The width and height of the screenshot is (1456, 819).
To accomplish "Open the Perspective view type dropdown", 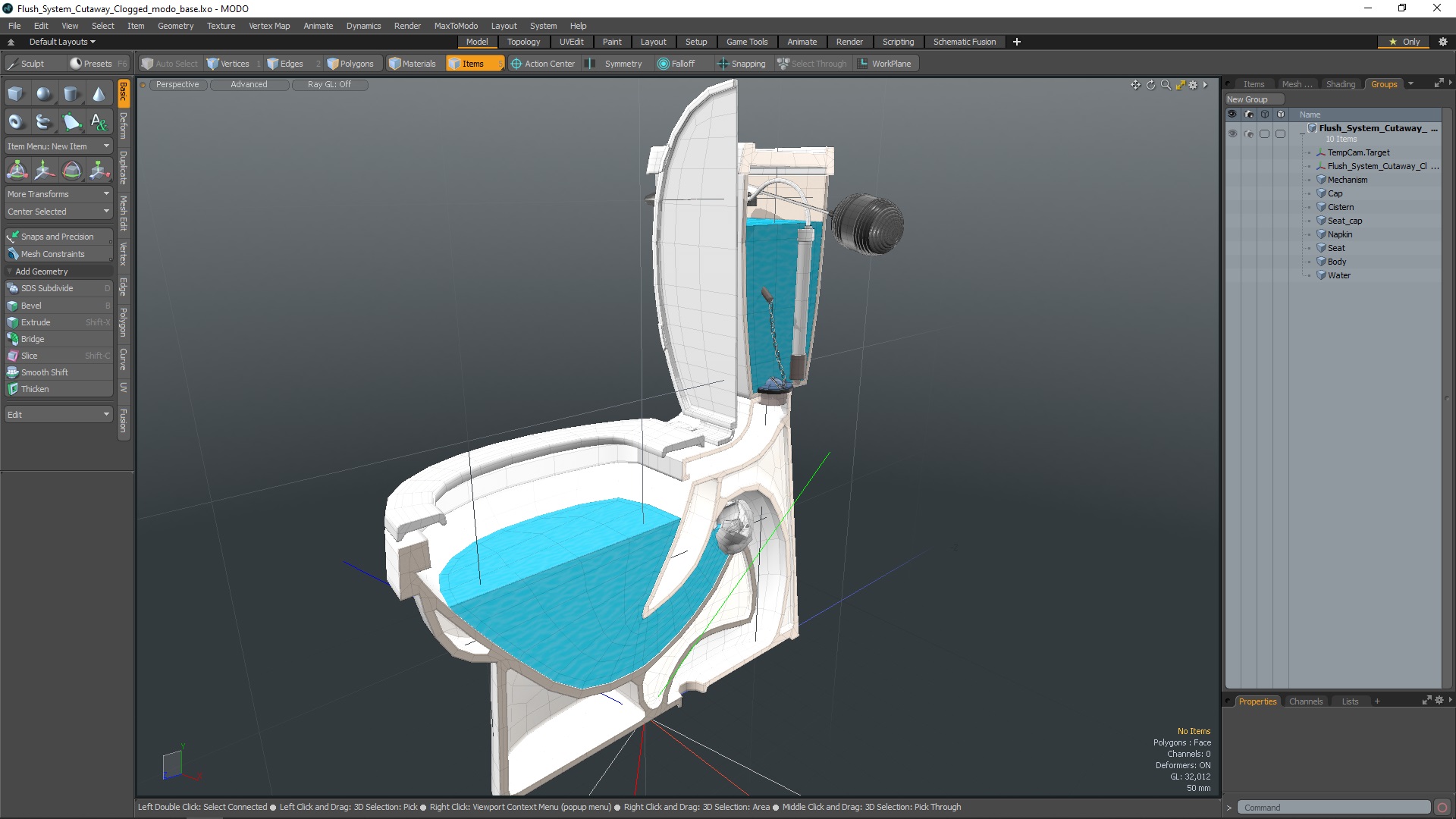I will click(177, 85).
